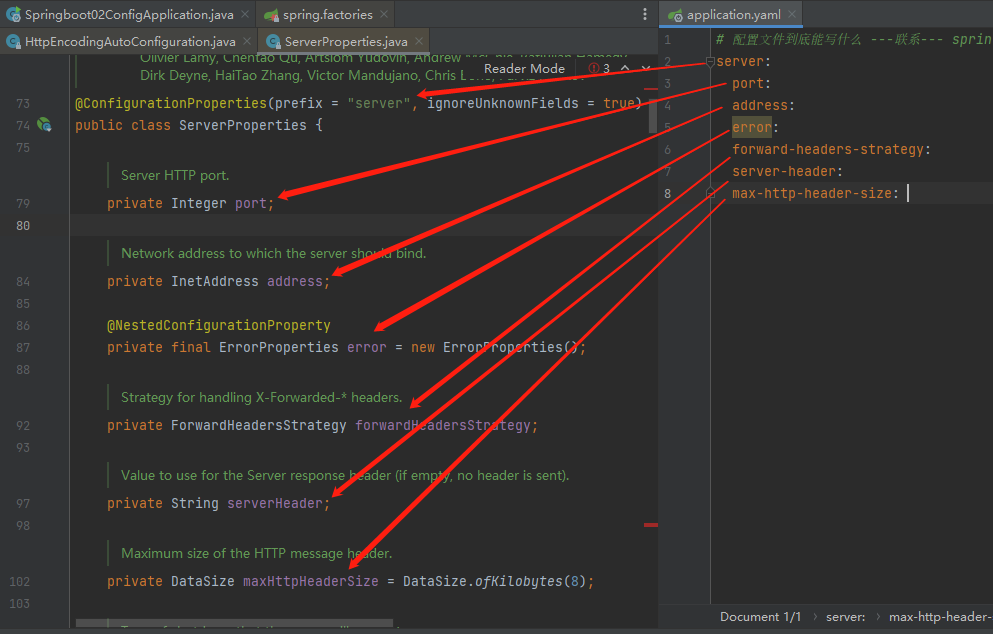Select the ServerProperties.java tab
Screen dimensions: 993x634
point(346,42)
